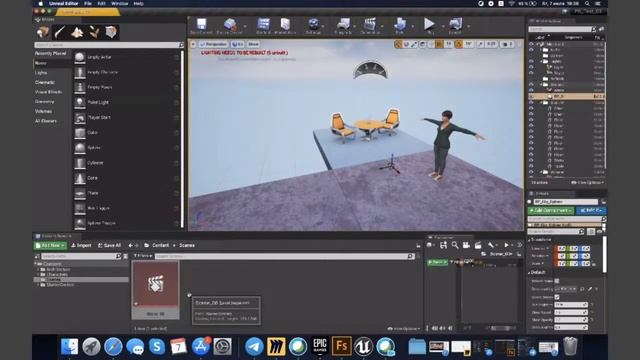Select the Foliage mode icon
Viewport: 640px width, 360px height.
[x=94, y=32]
